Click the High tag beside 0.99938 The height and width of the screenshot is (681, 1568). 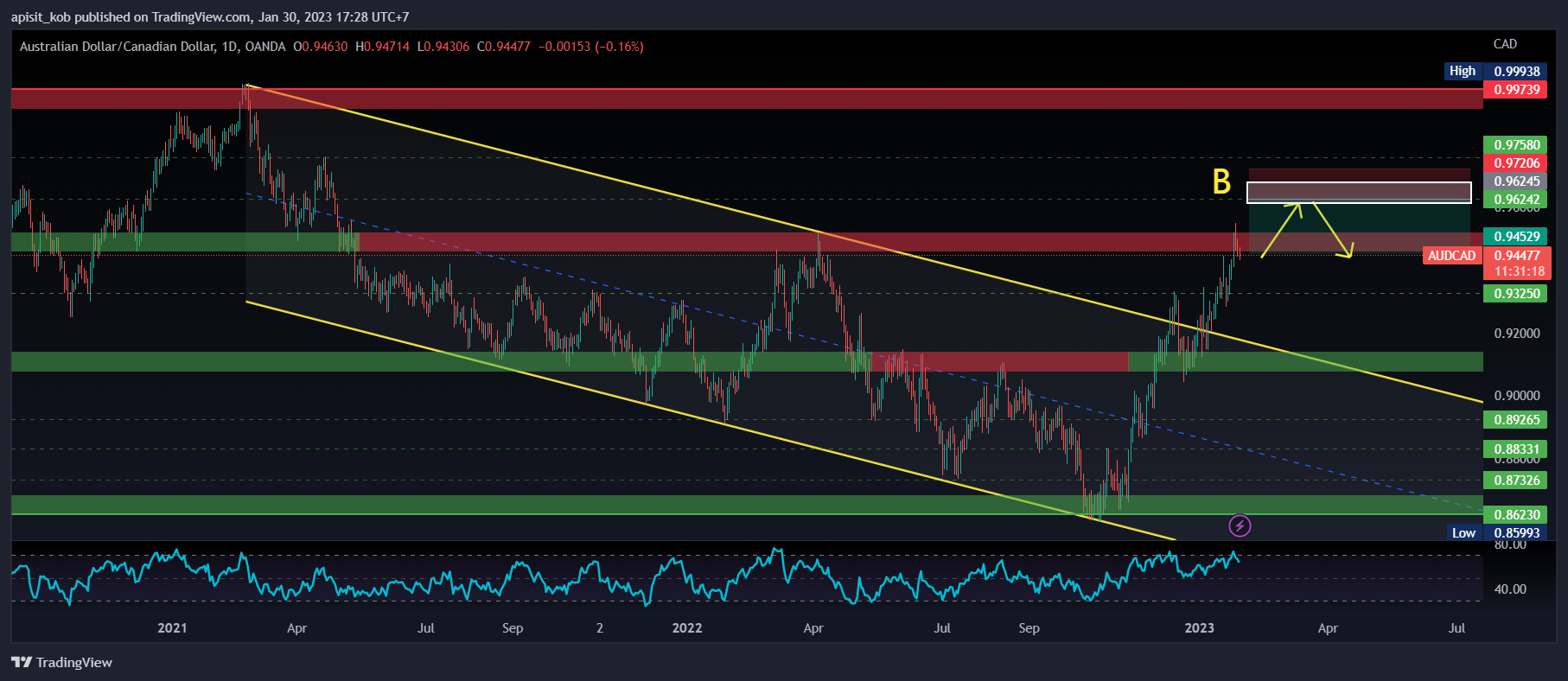1463,71
